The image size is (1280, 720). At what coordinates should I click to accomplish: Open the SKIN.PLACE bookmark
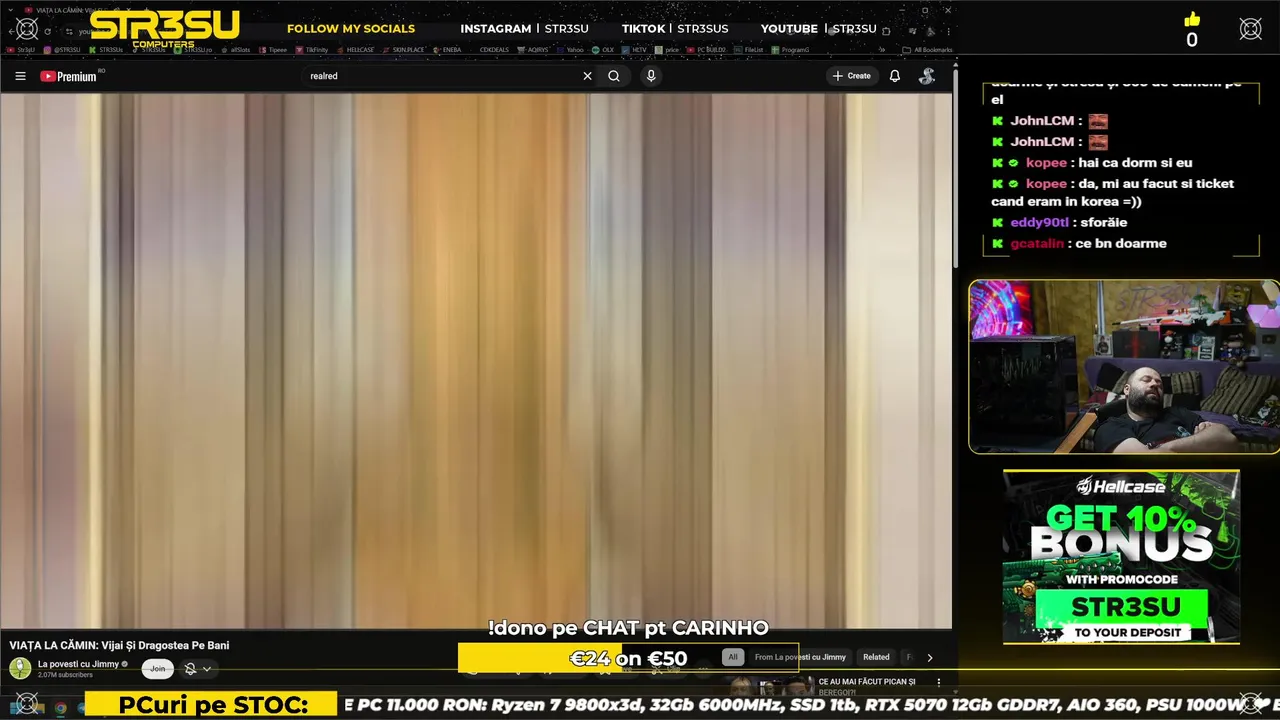coord(403,49)
